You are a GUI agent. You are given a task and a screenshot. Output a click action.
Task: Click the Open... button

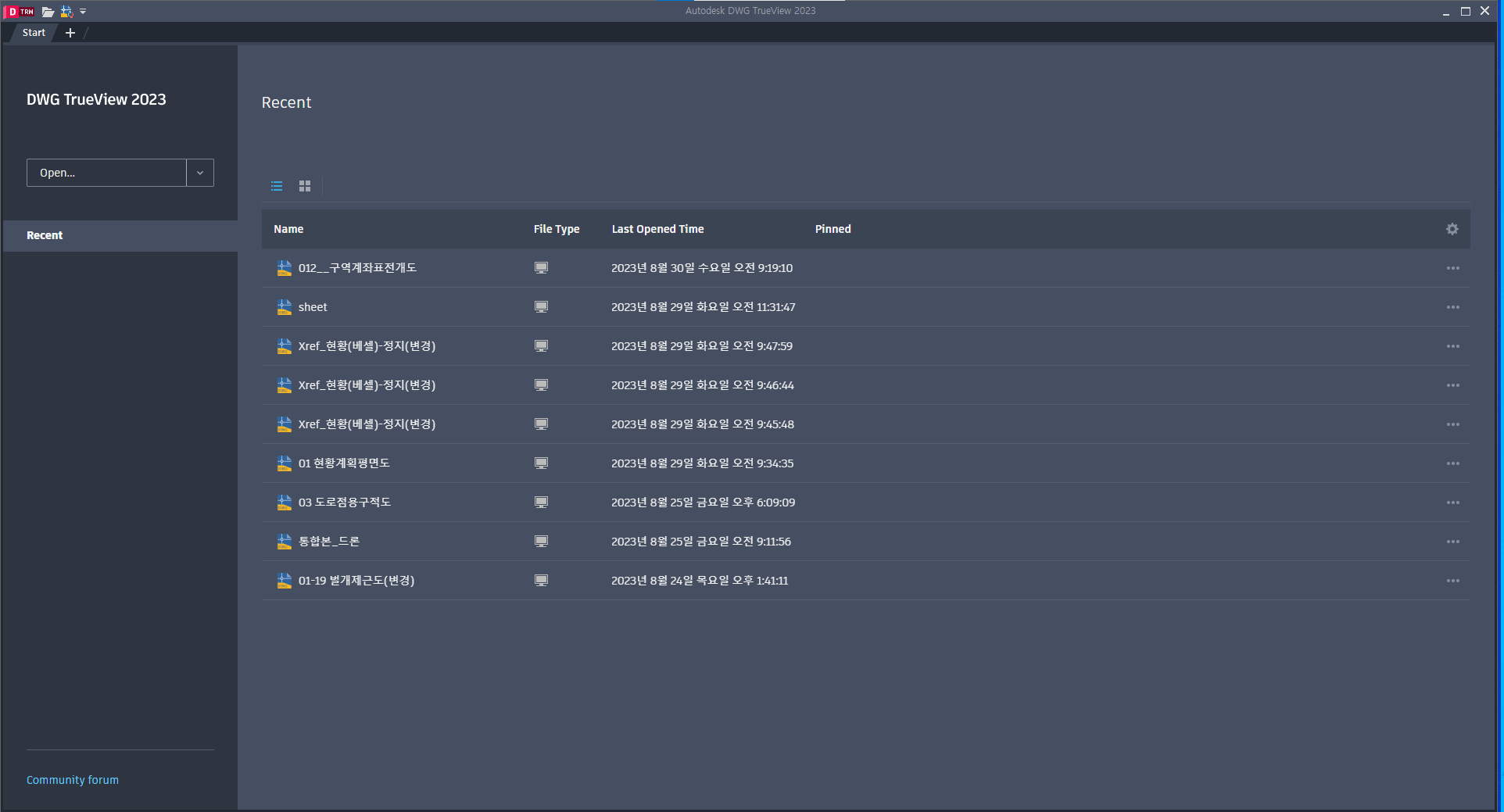click(106, 173)
